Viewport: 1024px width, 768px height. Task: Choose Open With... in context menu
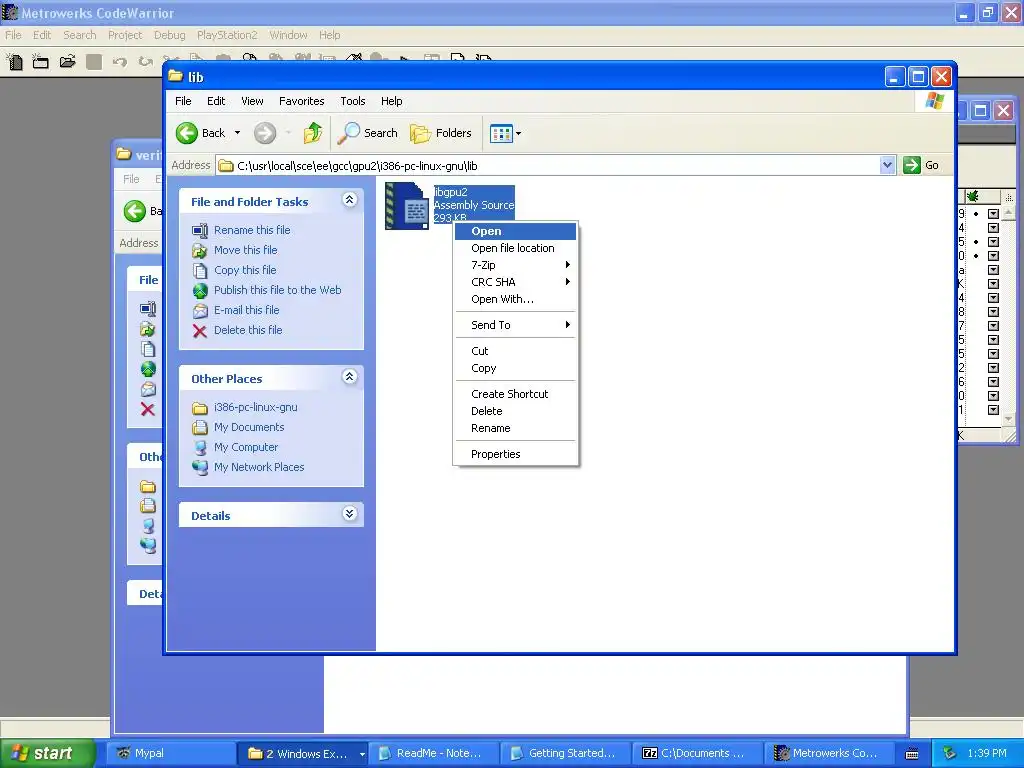[x=515, y=299]
